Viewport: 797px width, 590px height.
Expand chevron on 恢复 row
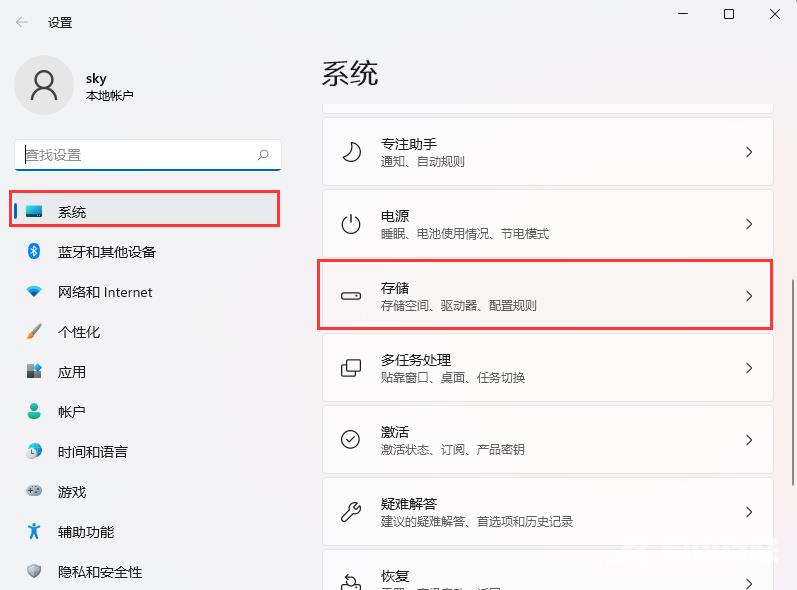click(749, 583)
